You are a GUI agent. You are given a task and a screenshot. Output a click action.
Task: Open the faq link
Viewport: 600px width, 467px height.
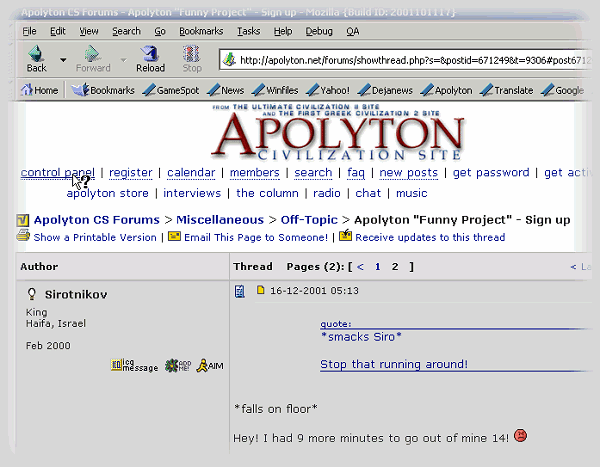(356, 173)
